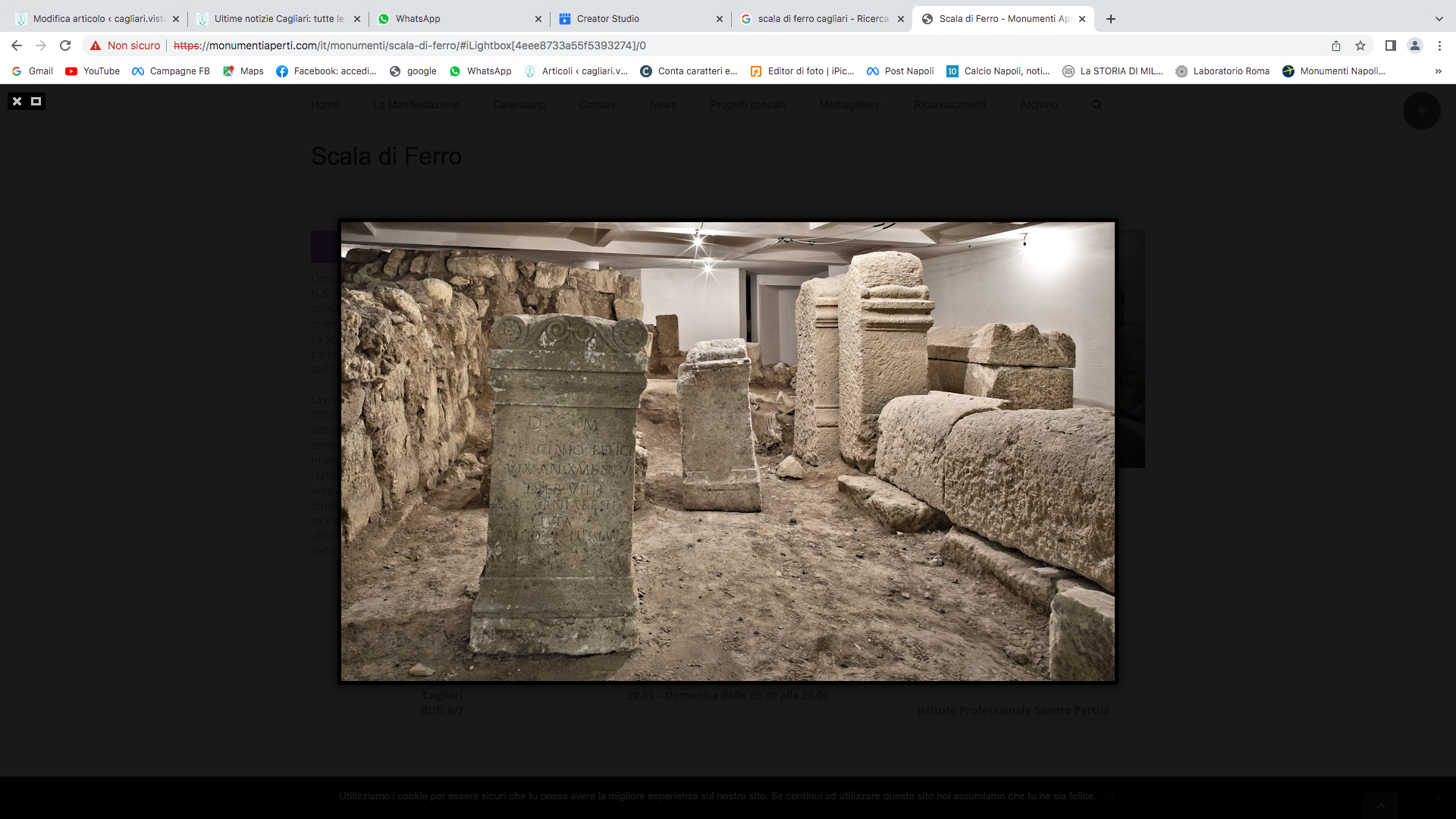
Task: Open the Chrome three-dot menu
Action: (x=1439, y=45)
